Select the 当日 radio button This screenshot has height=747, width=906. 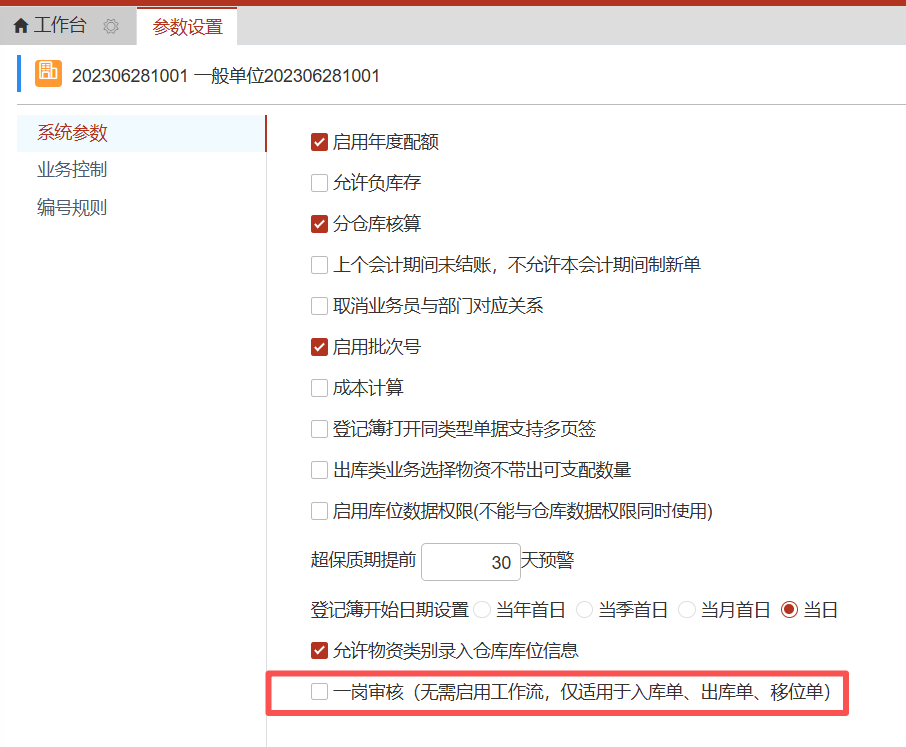[x=789, y=610]
